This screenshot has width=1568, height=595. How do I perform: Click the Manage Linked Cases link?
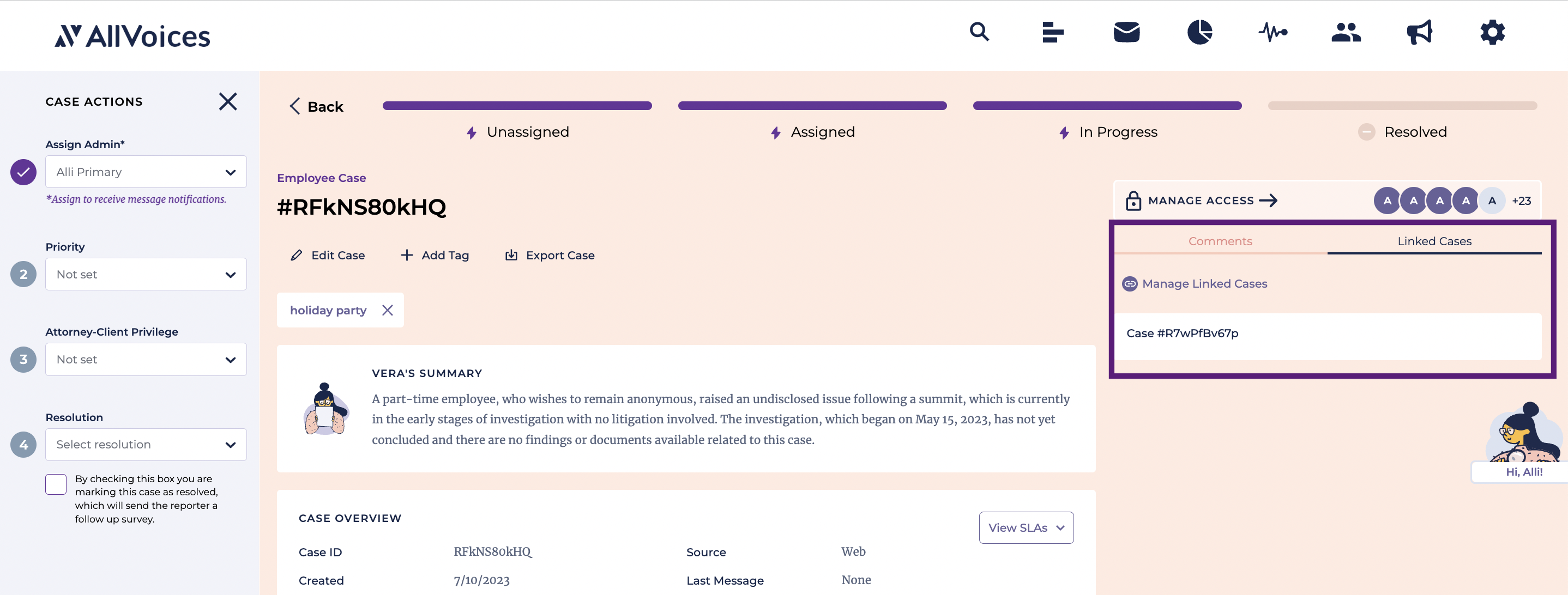click(x=1204, y=283)
